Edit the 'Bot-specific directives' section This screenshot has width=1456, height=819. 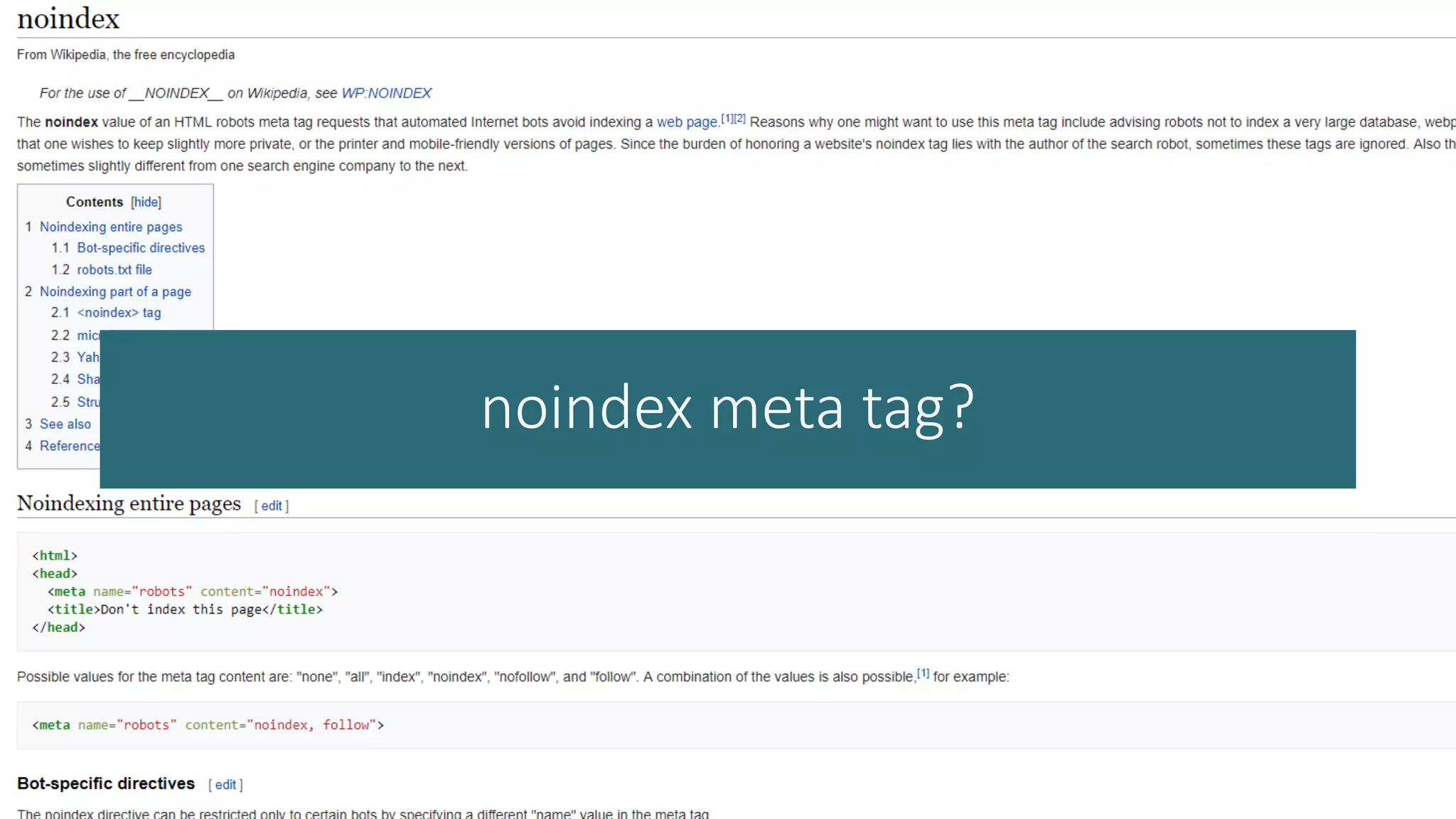coord(225,785)
